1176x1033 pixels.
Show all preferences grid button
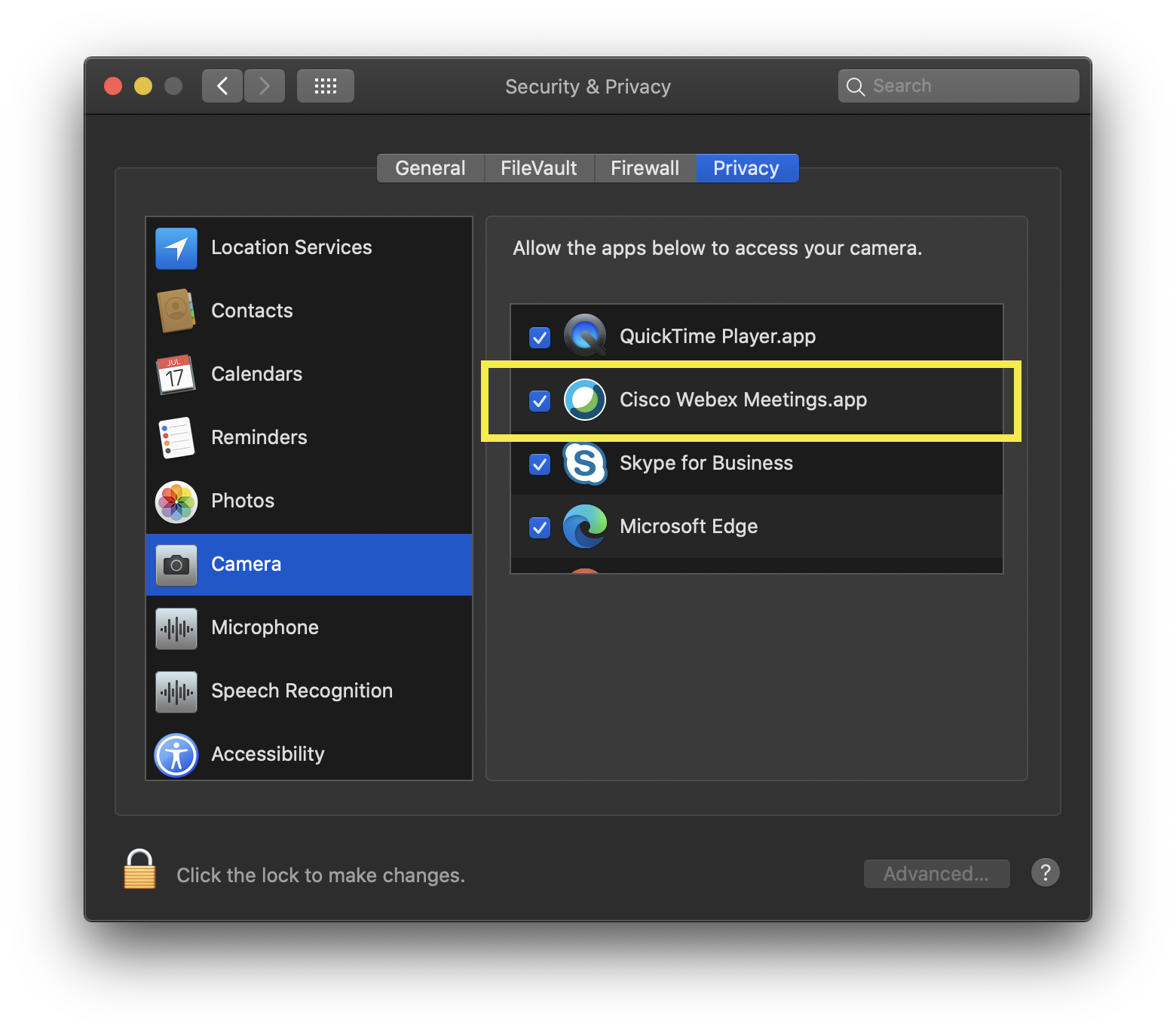pyautogui.click(x=326, y=86)
